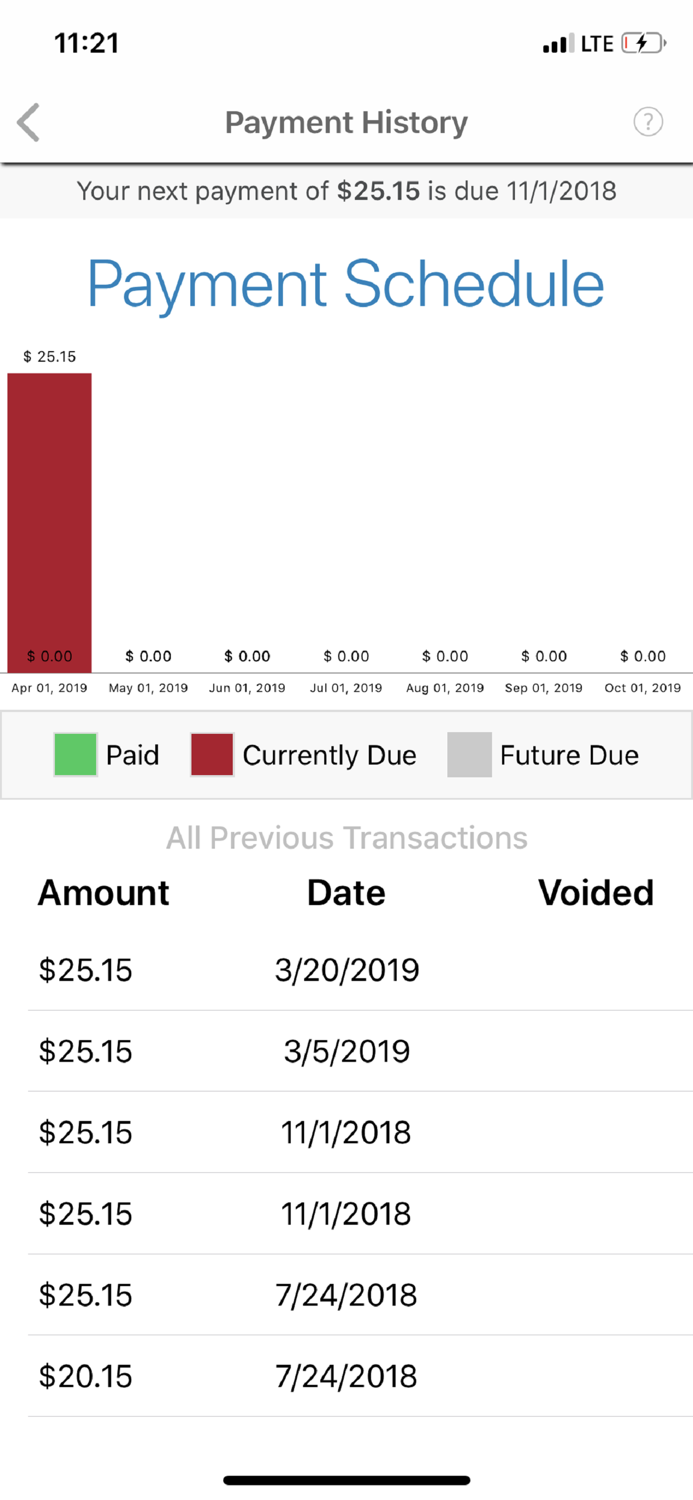Tap the home indicator bar at bottom
Viewport: 693px width, 1500px height.
pos(346,1480)
